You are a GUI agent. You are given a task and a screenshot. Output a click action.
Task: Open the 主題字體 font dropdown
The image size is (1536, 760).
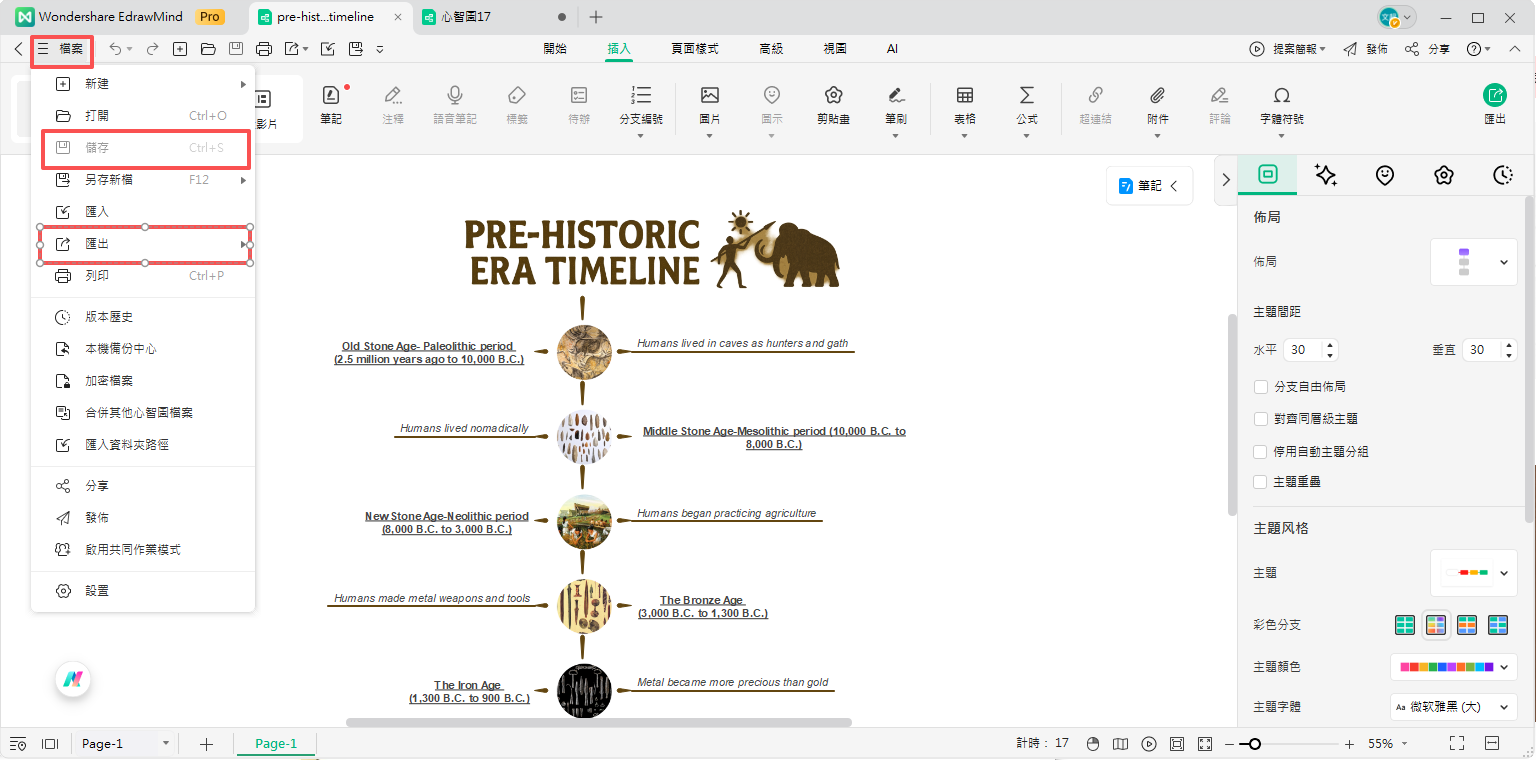(x=1453, y=707)
